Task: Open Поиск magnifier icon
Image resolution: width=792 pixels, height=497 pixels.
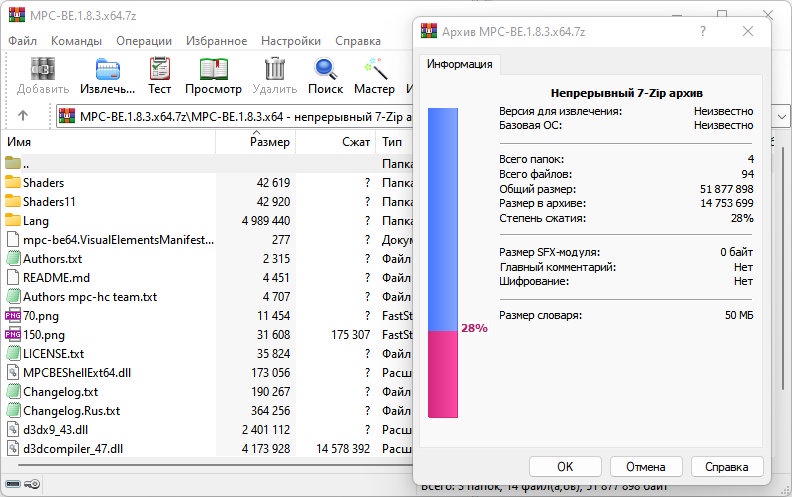Action: 326,69
